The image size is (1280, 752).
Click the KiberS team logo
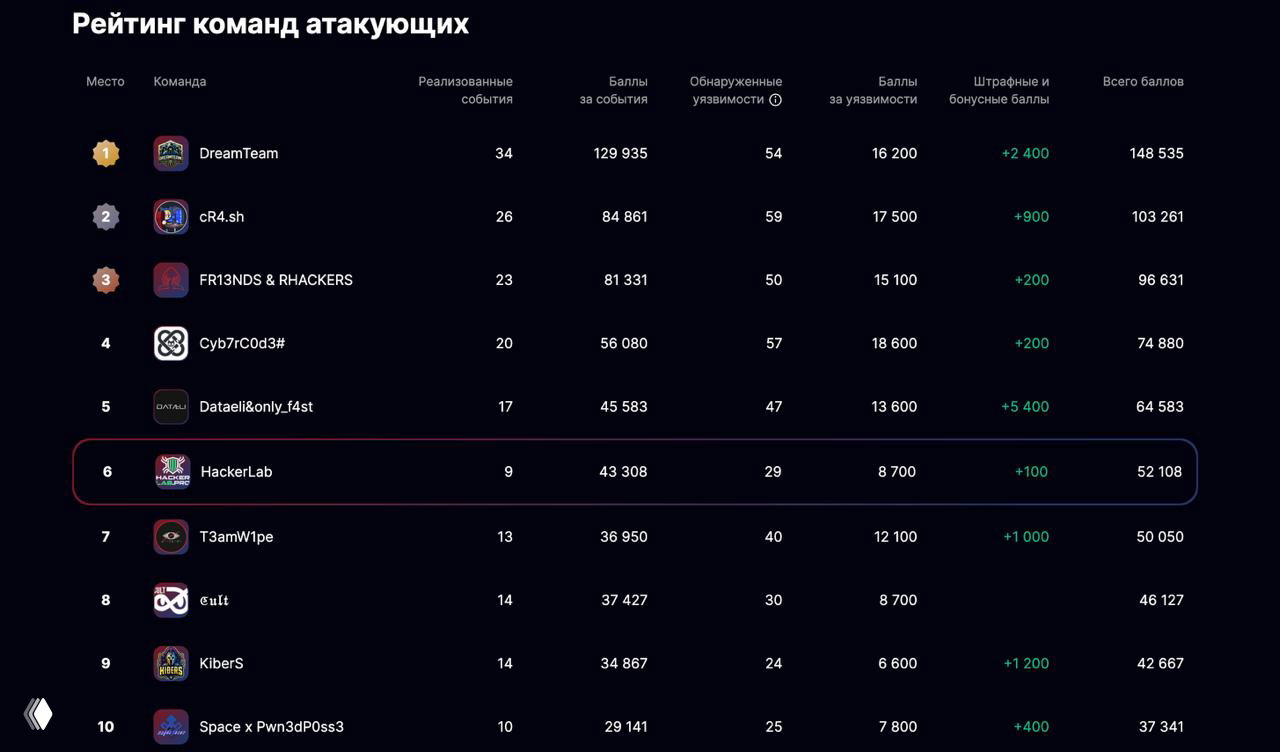171,664
